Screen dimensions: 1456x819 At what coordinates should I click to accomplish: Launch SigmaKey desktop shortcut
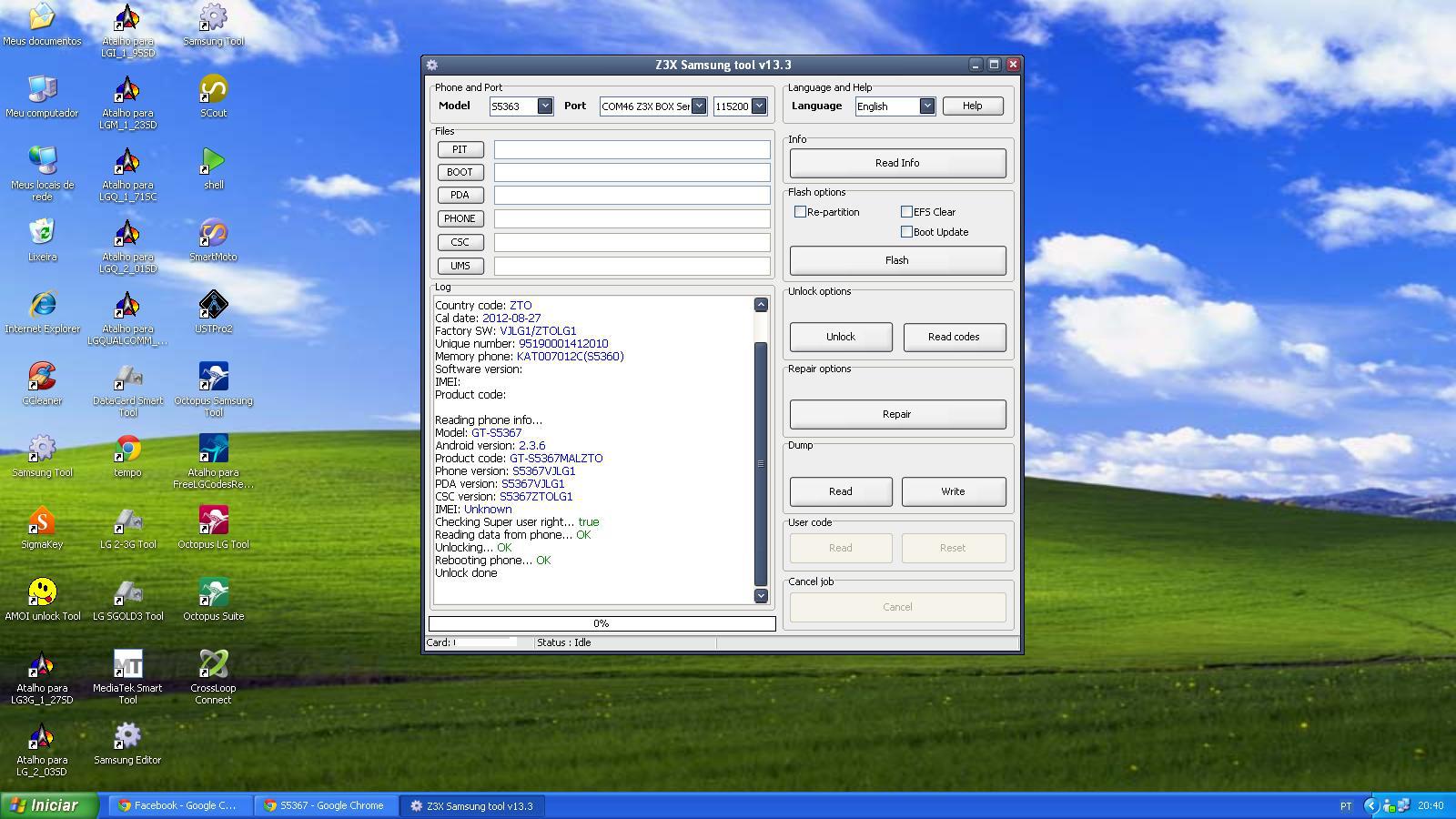42,528
